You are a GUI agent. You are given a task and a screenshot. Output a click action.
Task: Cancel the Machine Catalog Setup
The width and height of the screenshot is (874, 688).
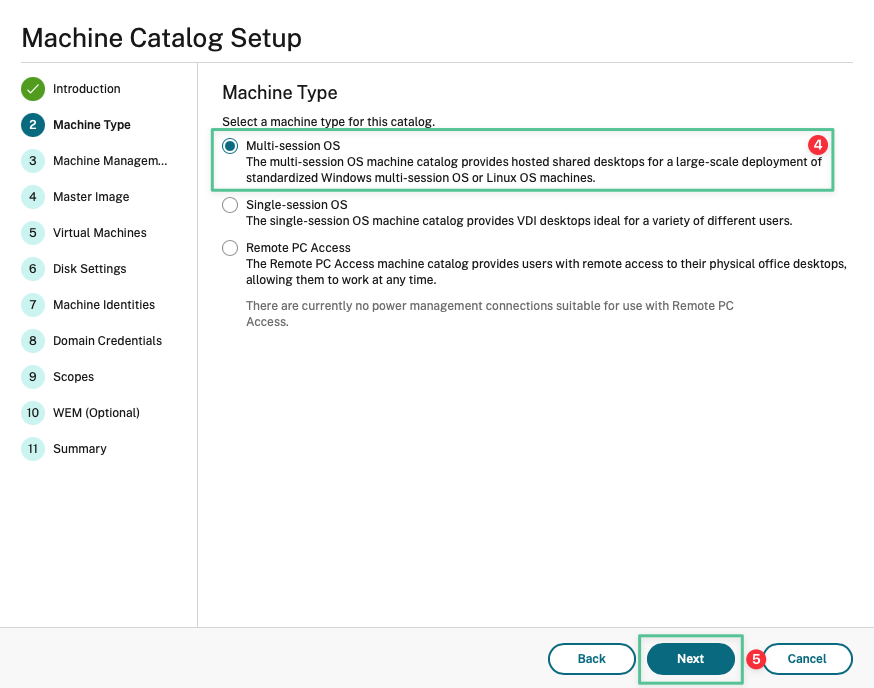pyautogui.click(x=807, y=659)
